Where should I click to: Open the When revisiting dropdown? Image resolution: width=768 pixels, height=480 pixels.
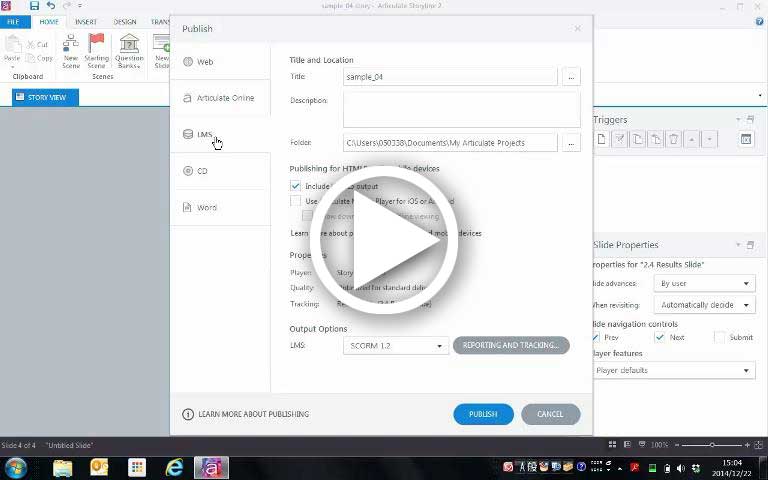pos(704,305)
